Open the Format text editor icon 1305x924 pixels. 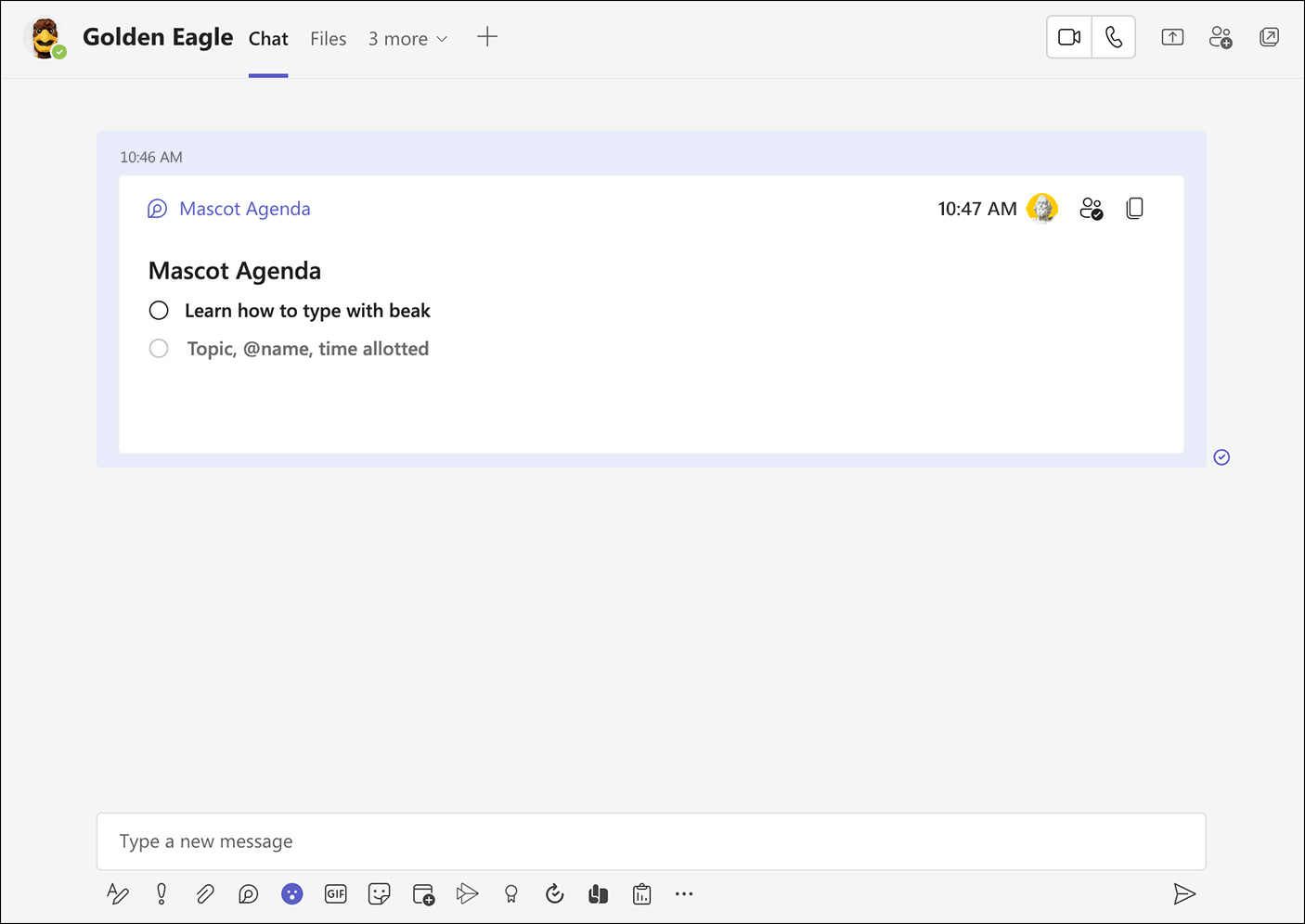118,894
